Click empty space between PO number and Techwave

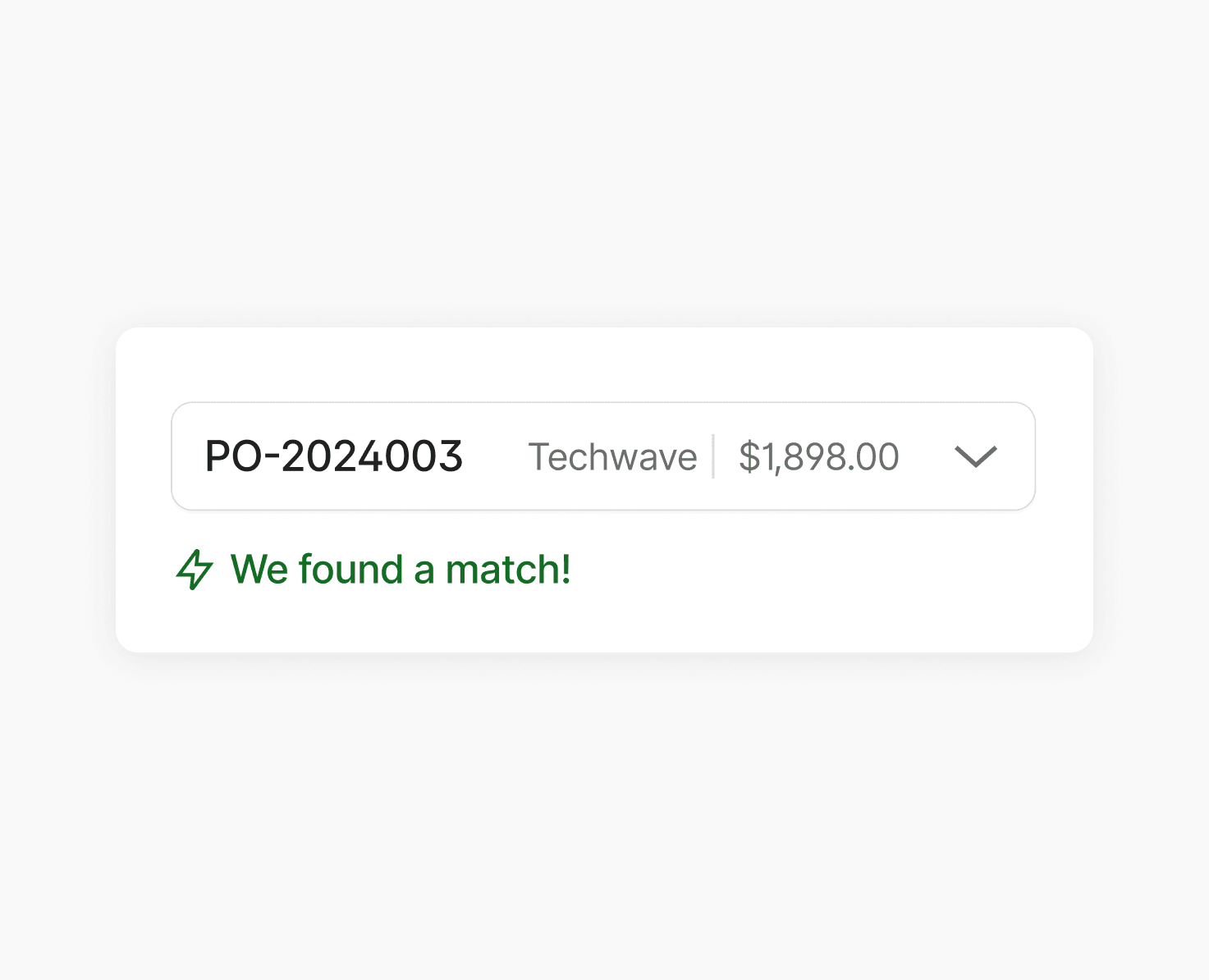495,456
